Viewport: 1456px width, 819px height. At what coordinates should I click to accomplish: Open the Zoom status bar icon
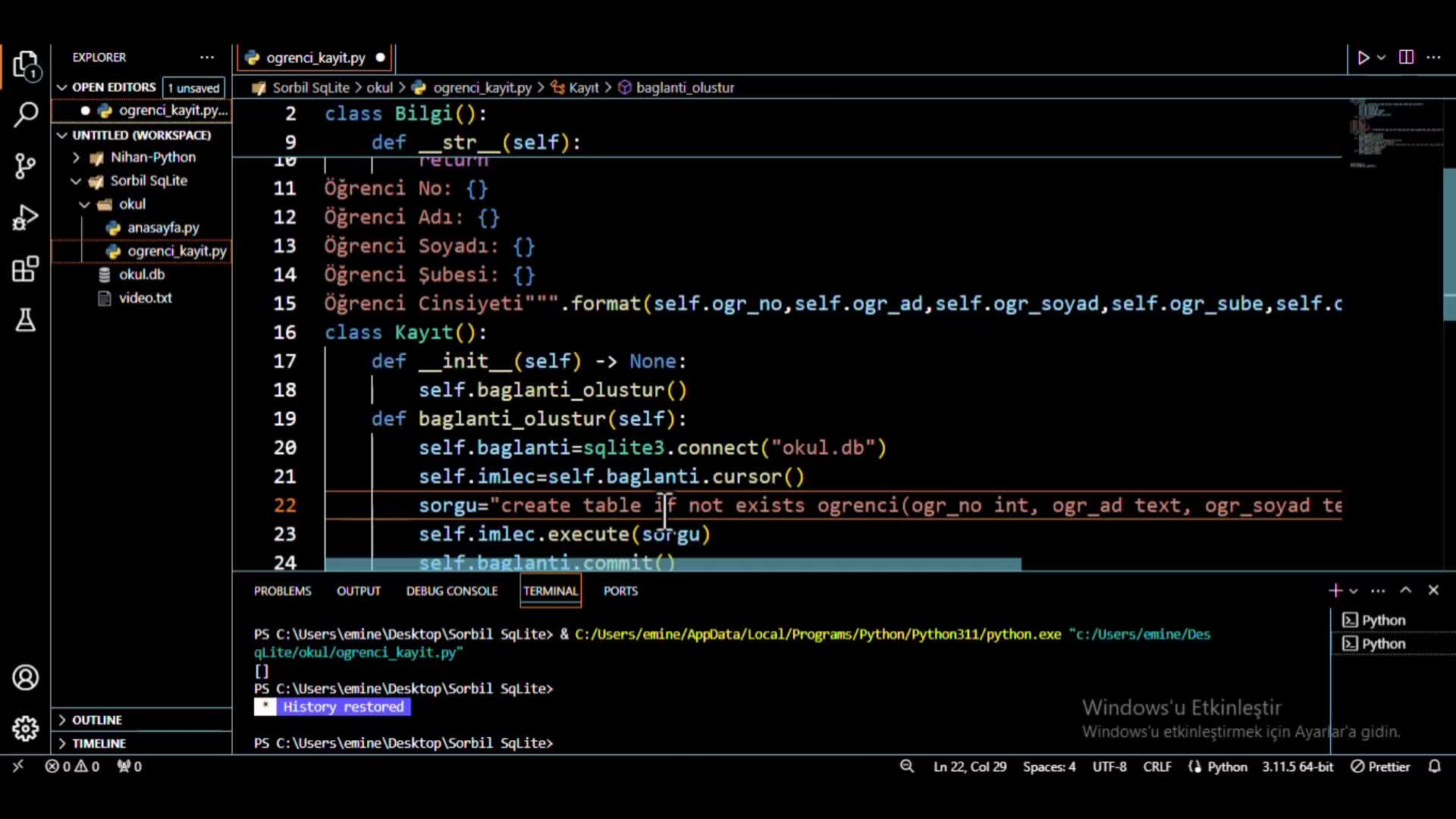[x=907, y=767]
